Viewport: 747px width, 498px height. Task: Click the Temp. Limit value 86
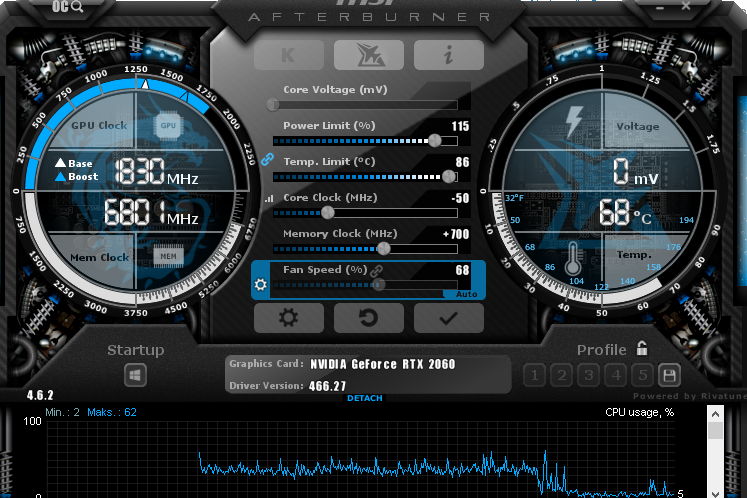[462, 162]
